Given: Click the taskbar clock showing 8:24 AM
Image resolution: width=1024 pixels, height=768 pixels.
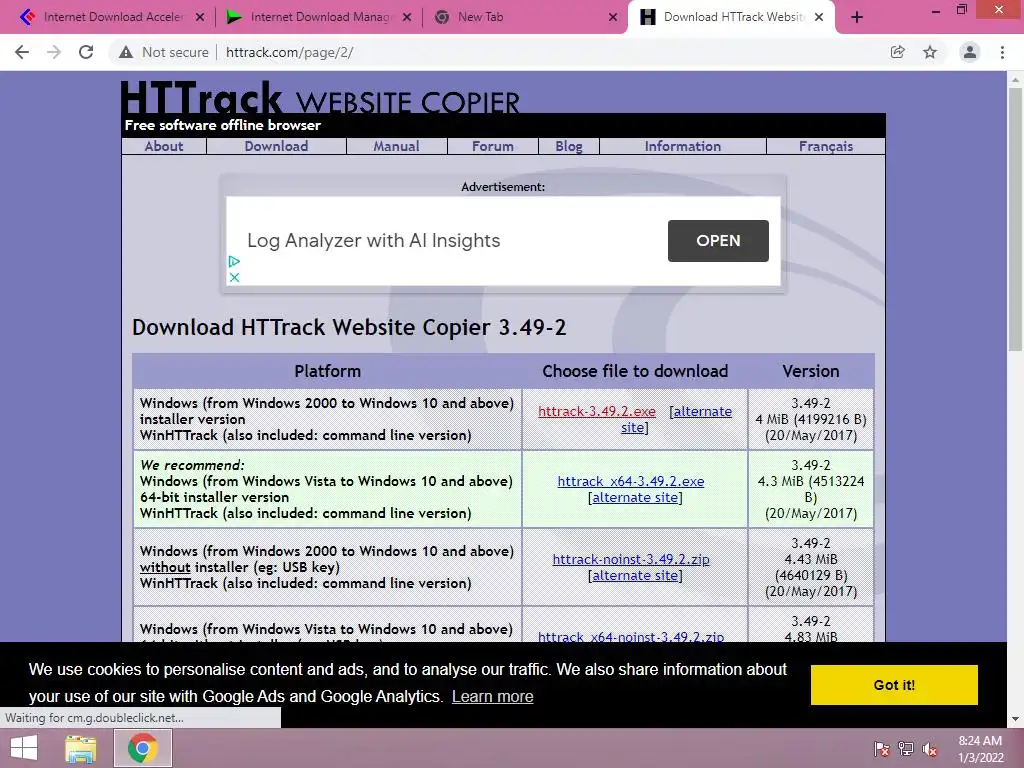Looking at the screenshot, I should [980, 749].
